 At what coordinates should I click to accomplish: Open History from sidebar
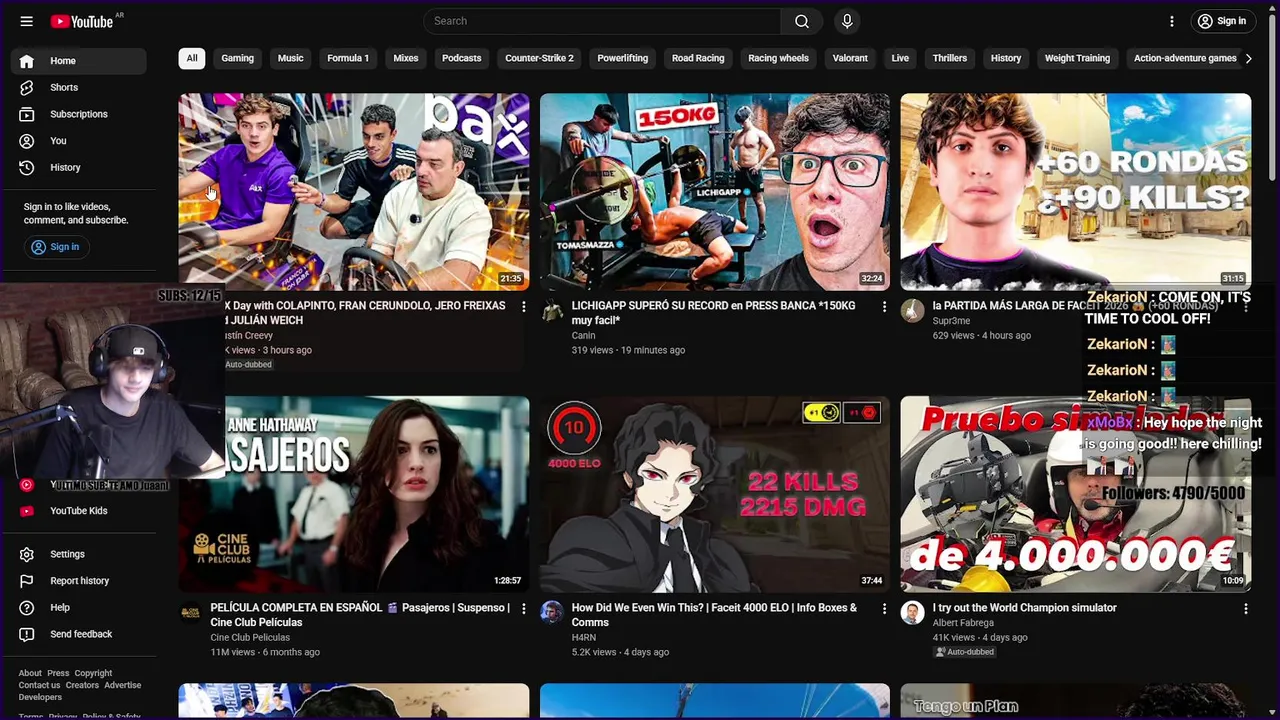click(x=79, y=168)
